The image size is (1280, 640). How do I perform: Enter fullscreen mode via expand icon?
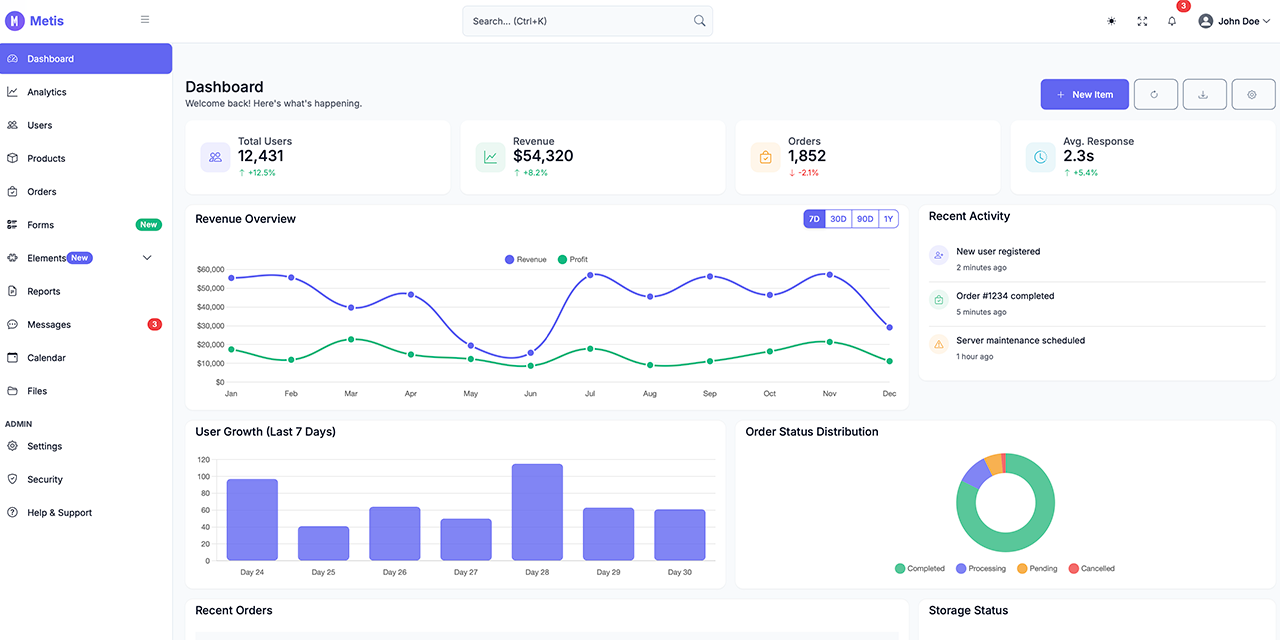(1142, 21)
